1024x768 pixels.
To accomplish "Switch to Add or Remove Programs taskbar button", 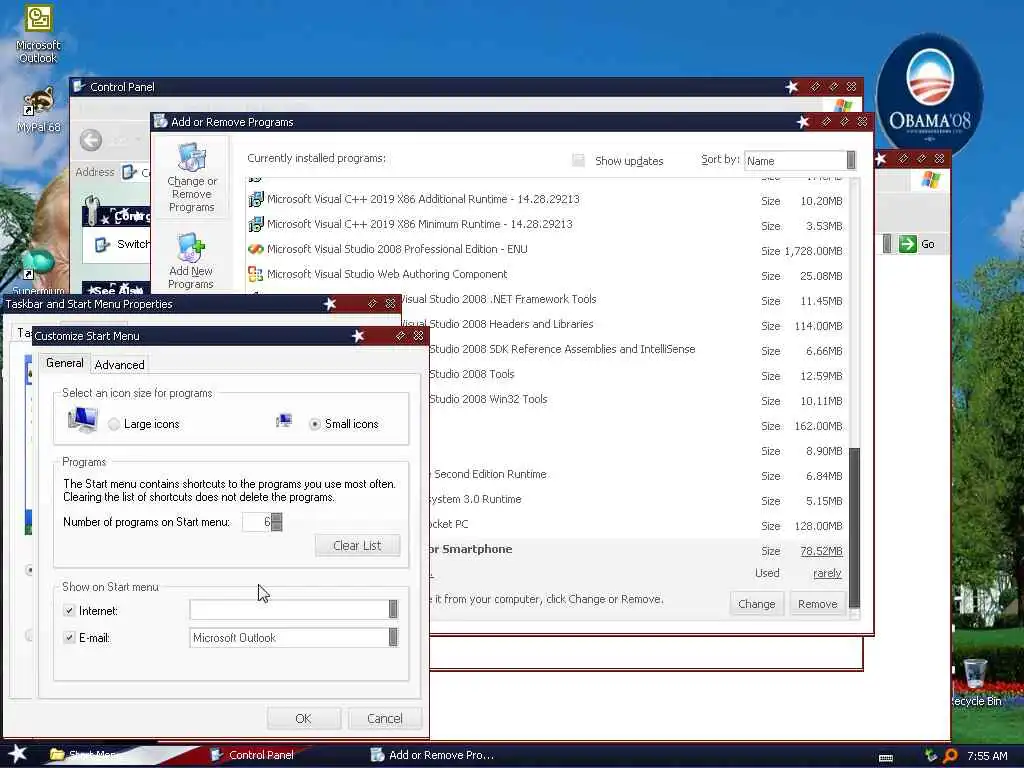I will click(432, 755).
